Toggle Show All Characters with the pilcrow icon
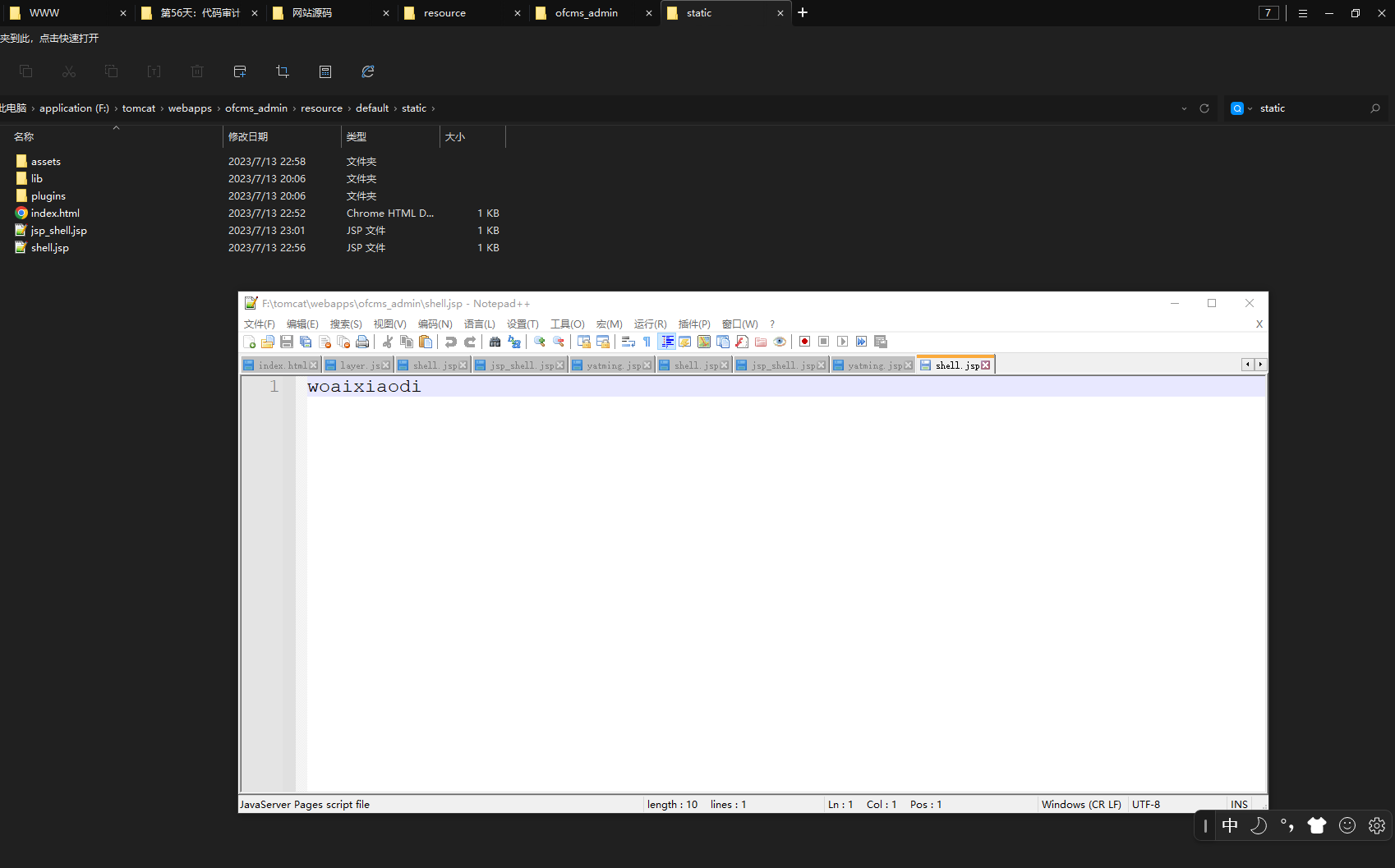The width and height of the screenshot is (1395, 868). 646,342
